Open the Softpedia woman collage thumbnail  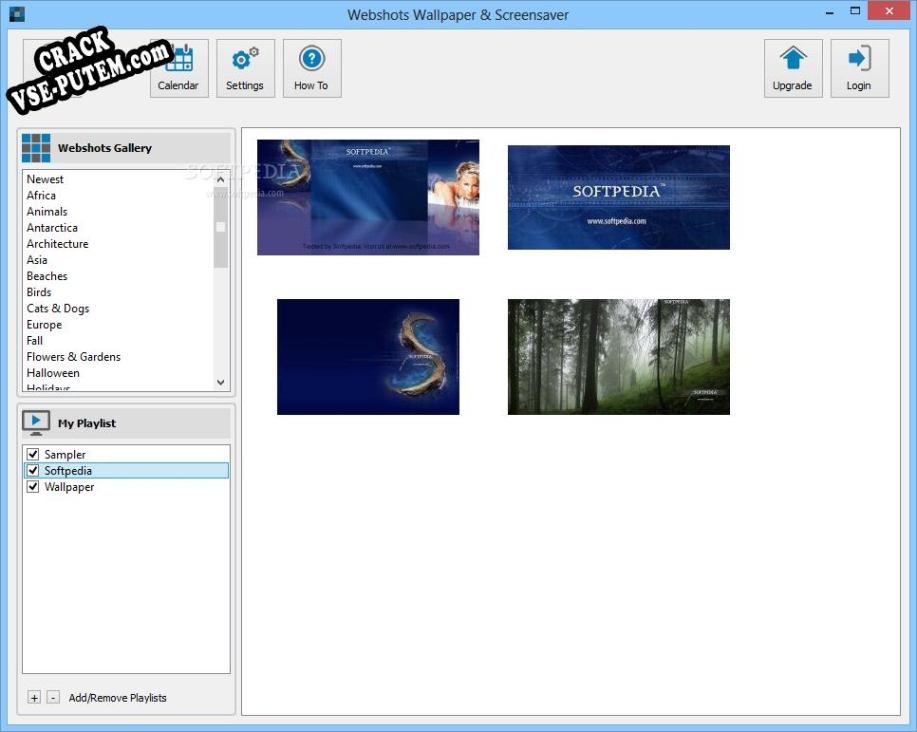[368, 197]
